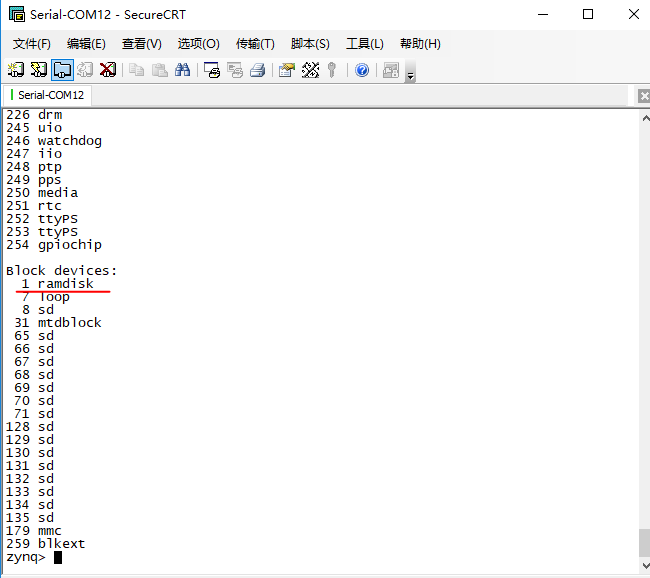
Task: Close the session tab with gray X
Action: (x=644, y=96)
